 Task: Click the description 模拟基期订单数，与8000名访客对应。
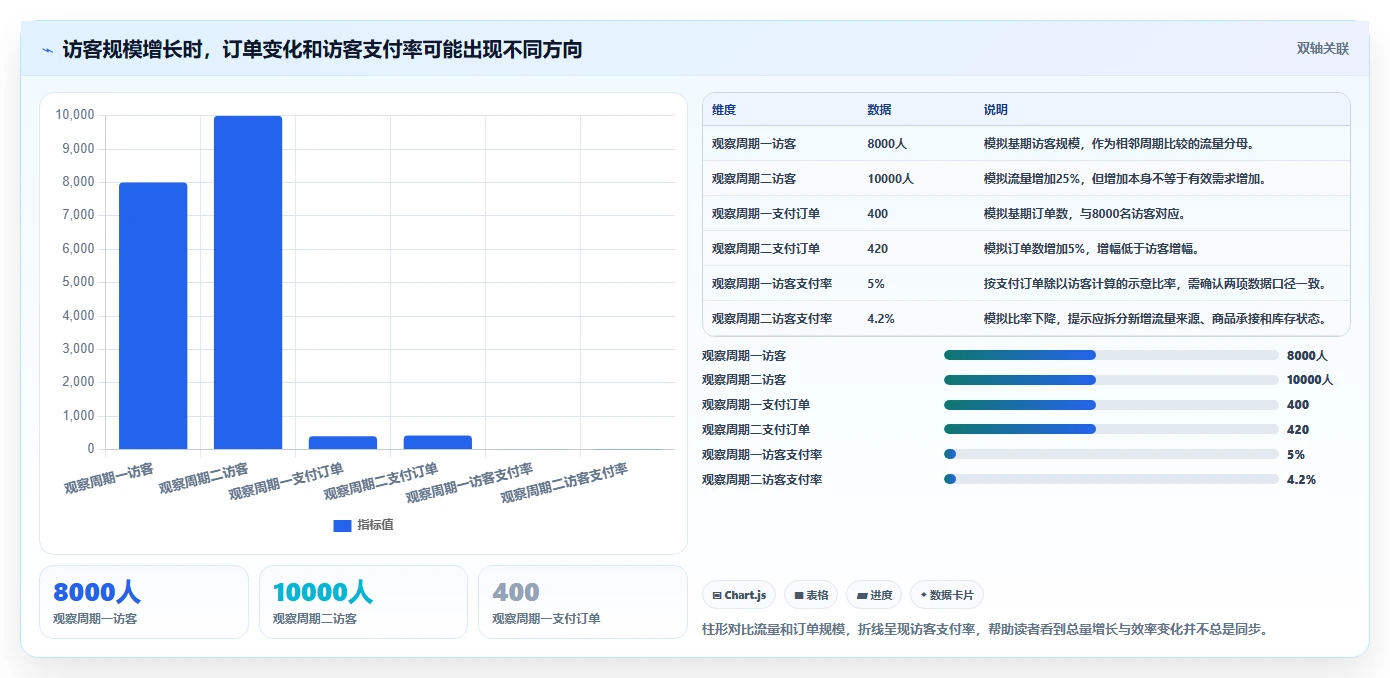pos(1085,214)
